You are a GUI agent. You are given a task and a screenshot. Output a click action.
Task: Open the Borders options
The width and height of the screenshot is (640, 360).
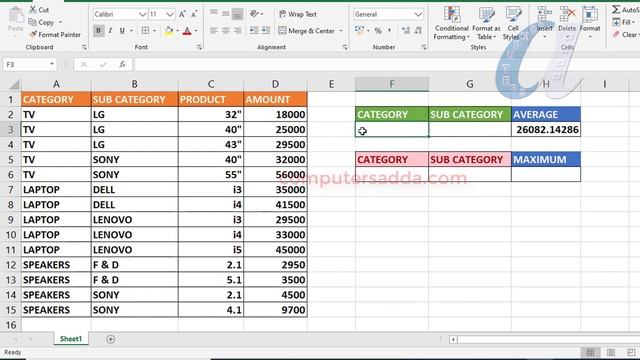point(145,31)
